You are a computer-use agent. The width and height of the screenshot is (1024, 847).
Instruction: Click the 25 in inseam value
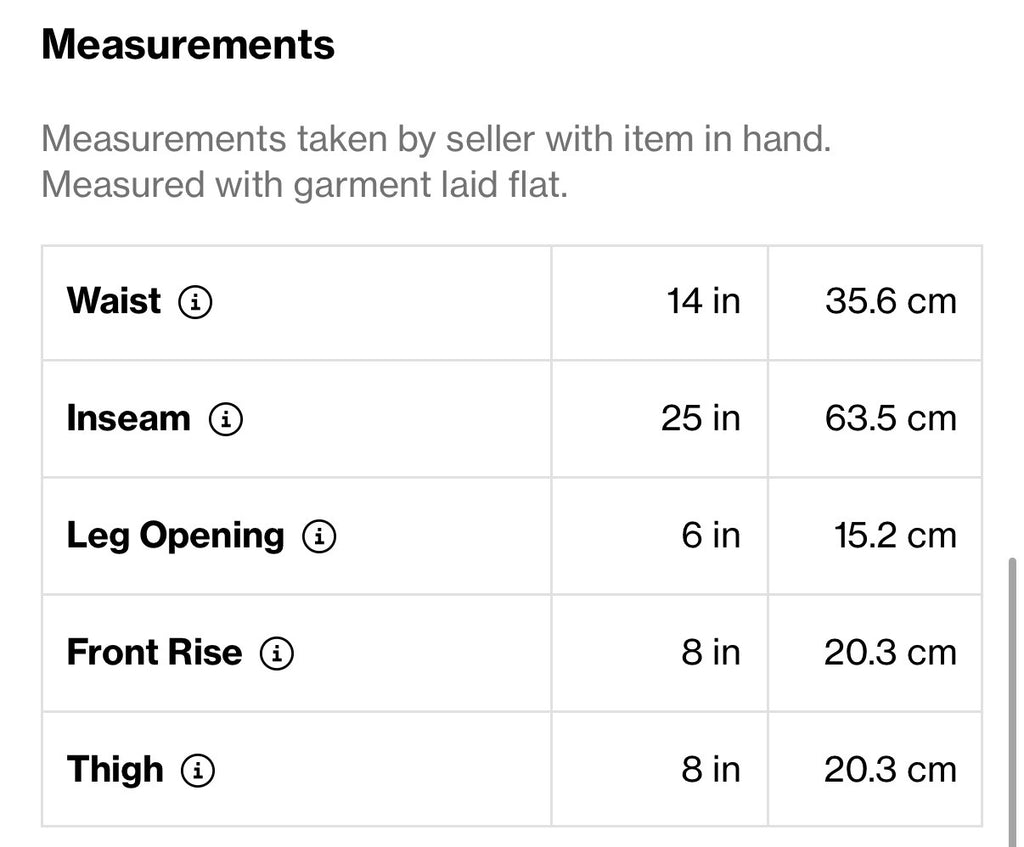pos(701,419)
